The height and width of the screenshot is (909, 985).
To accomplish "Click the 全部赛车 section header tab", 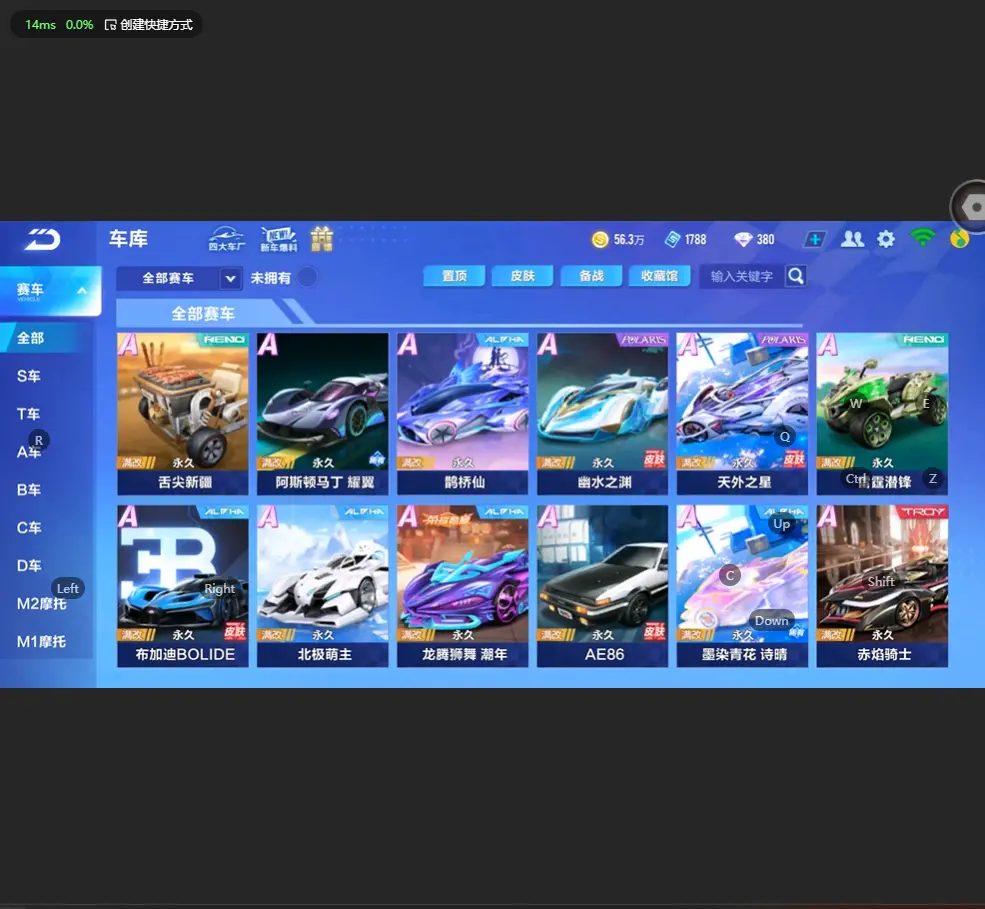I will click(202, 313).
